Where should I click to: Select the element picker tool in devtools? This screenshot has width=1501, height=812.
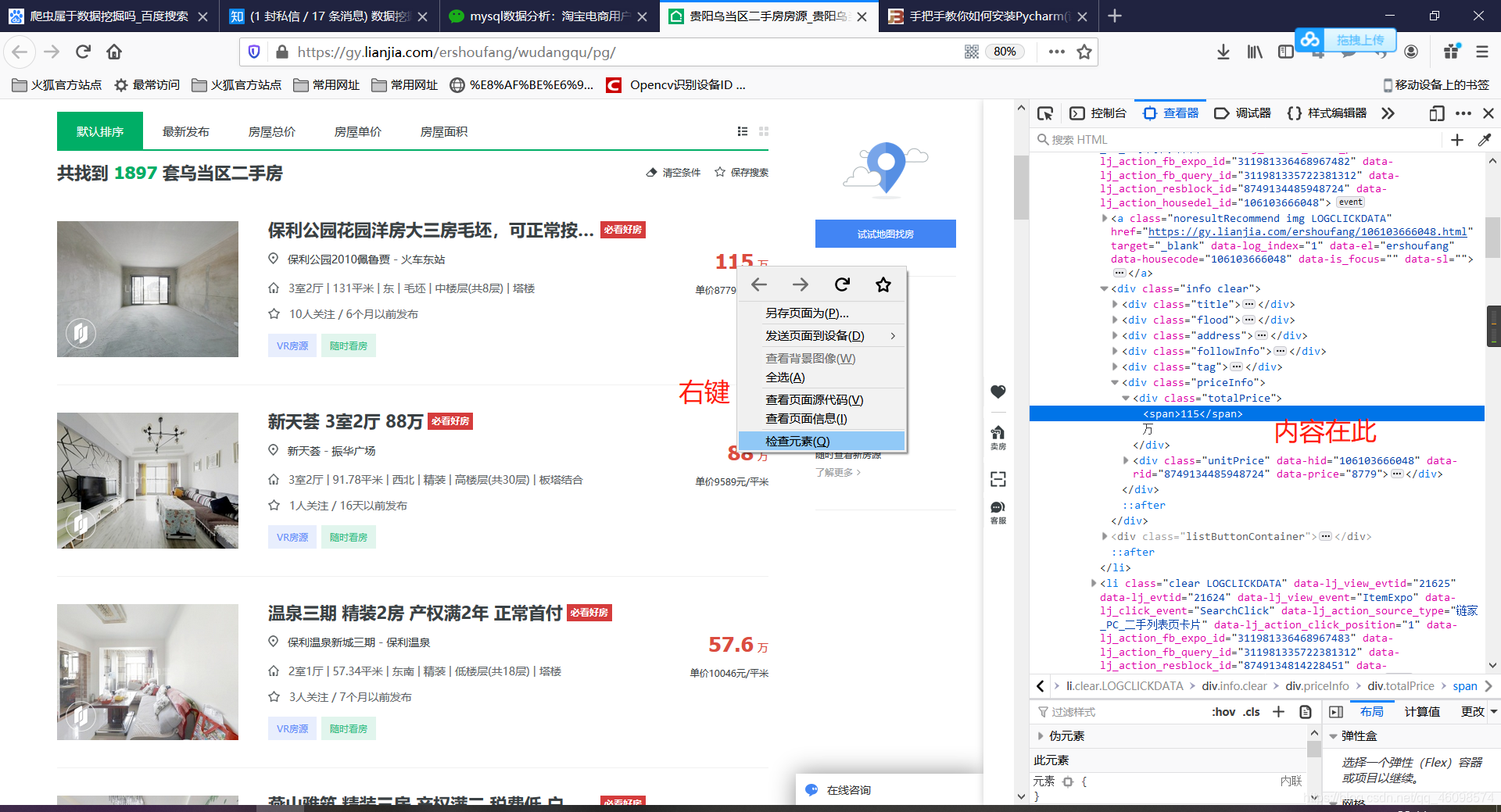tap(1045, 113)
